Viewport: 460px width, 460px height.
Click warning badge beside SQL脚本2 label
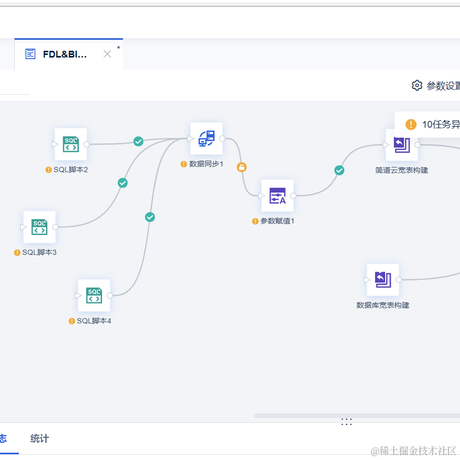point(48,170)
